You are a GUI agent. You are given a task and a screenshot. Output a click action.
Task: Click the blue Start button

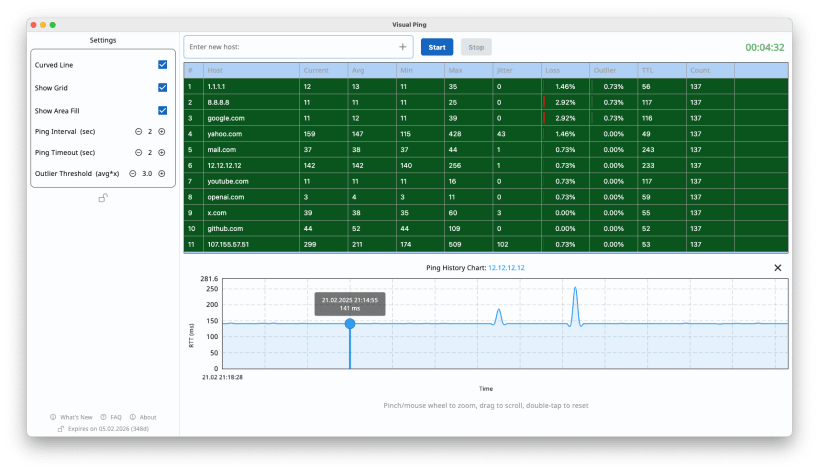pyautogui.click(x=437, y=47)
